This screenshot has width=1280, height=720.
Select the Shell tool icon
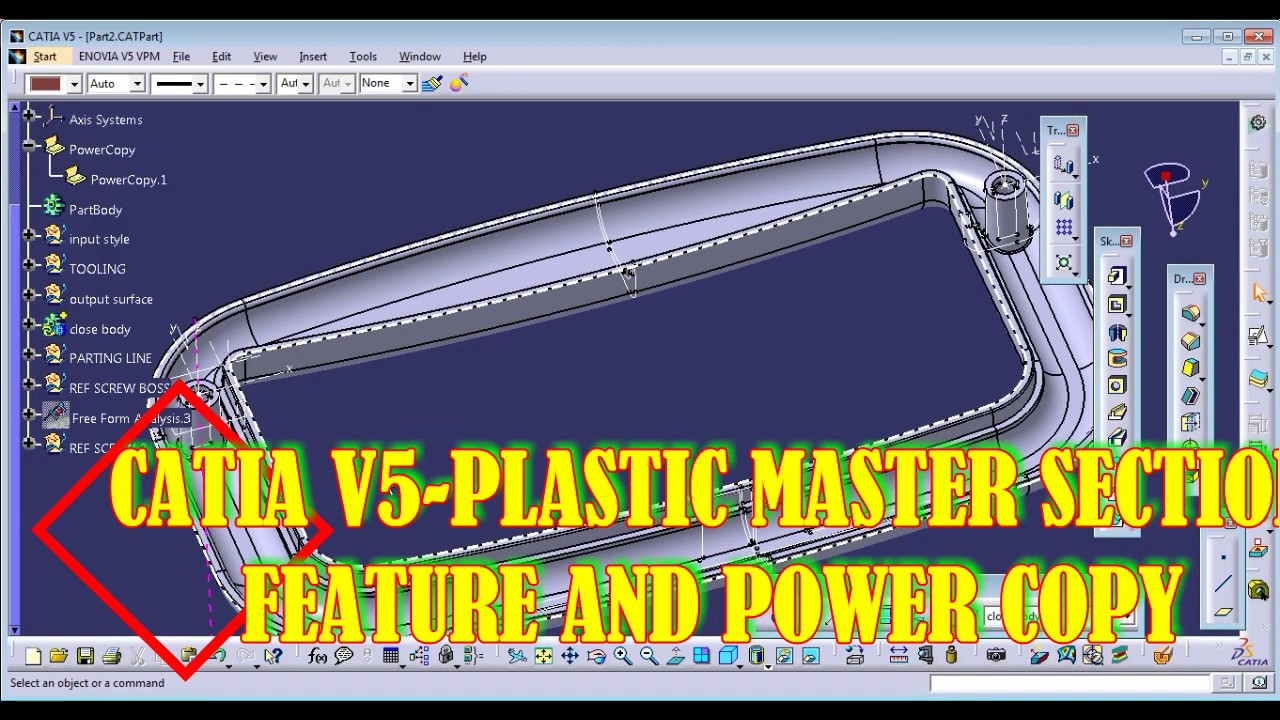(x=1190, y=395)
